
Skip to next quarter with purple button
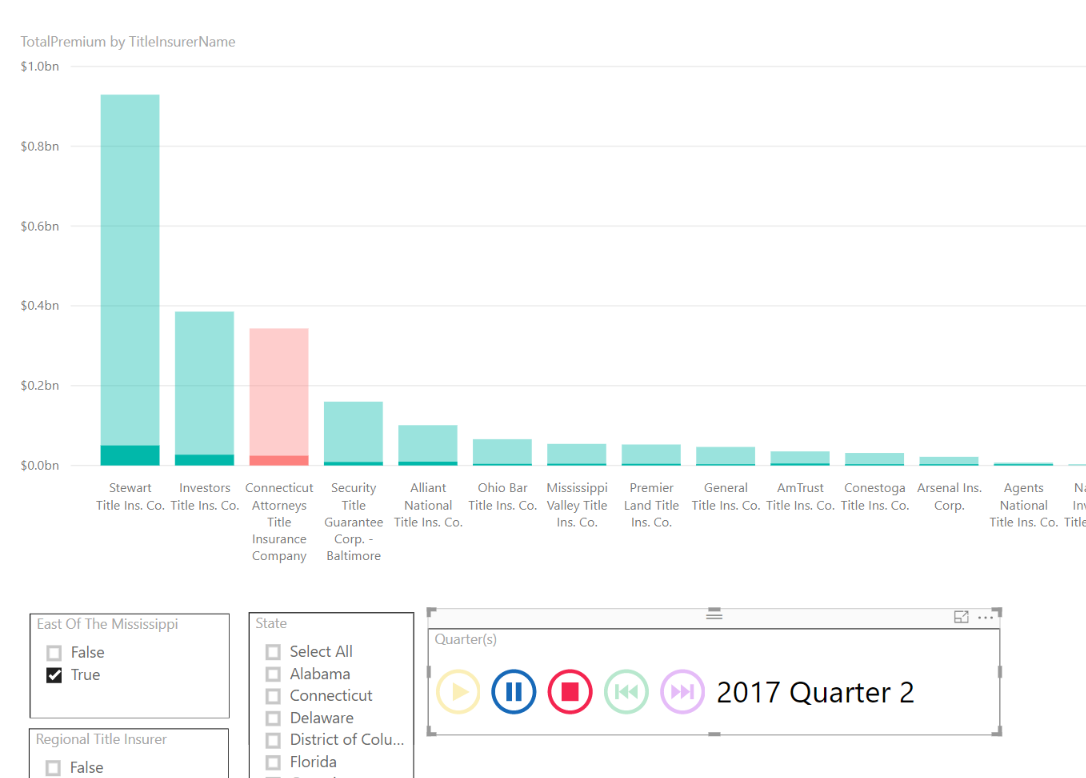tap(682, 691)
